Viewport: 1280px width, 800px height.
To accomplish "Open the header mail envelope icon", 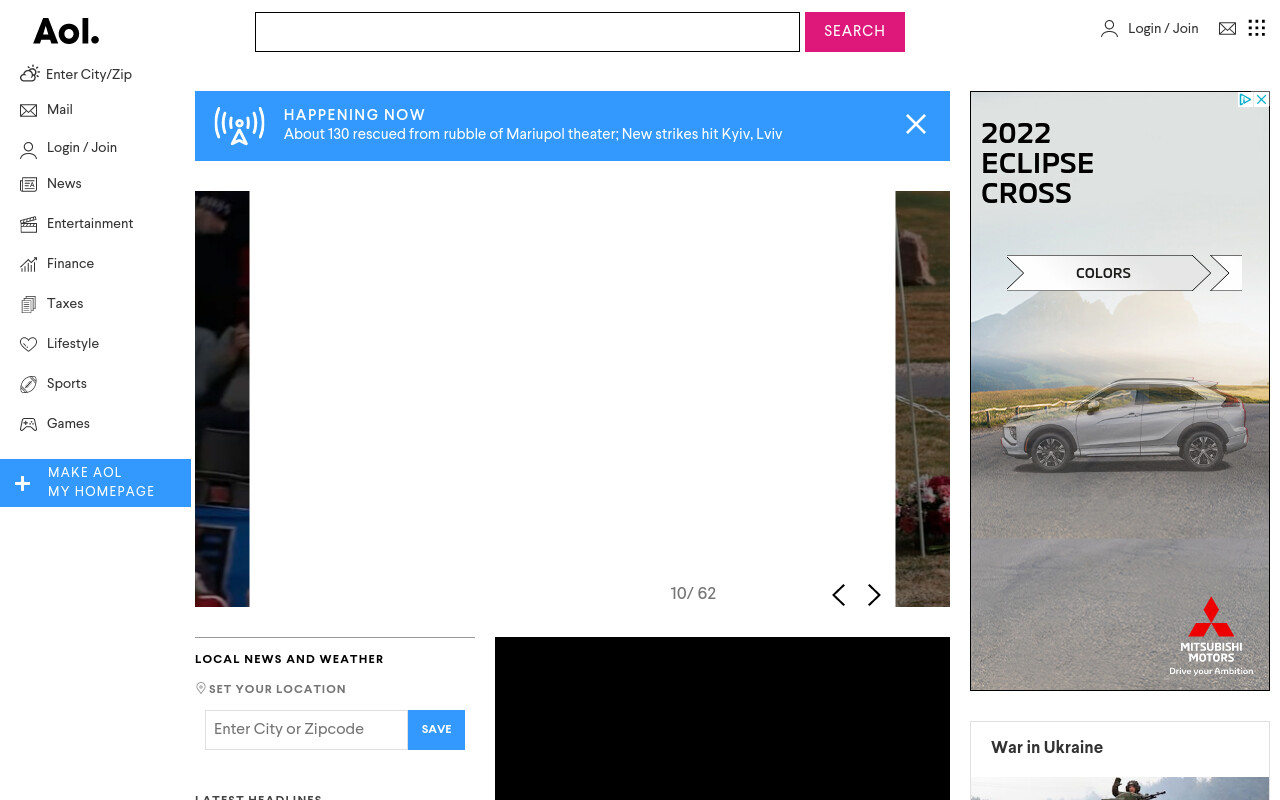I will [1227, 29].
